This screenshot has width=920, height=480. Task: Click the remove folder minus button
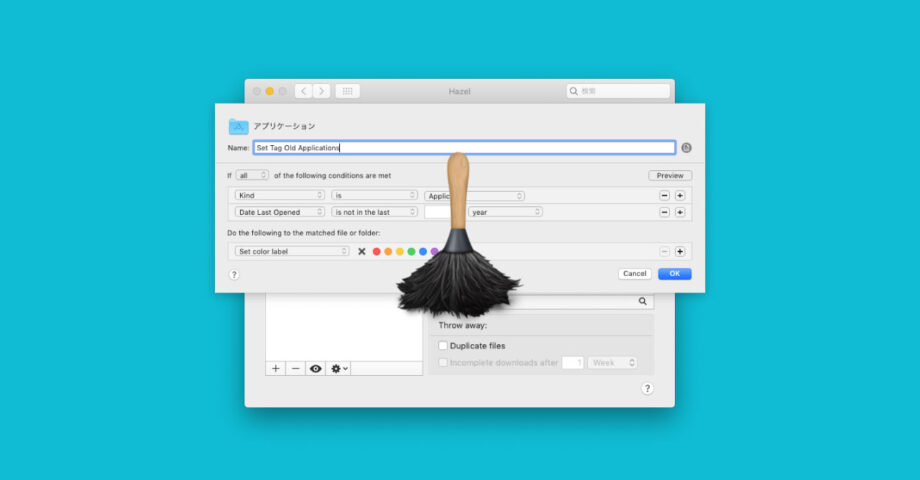pos(295,368)
